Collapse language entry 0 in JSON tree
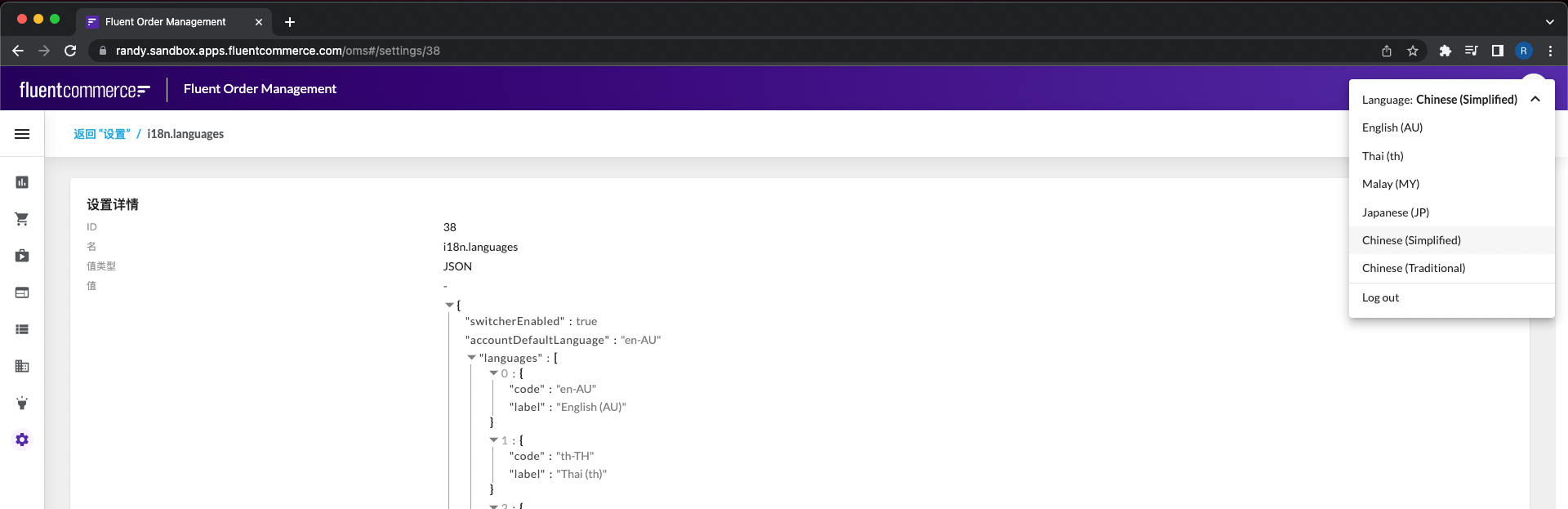The width and height of the screenshot is (1568, 509). pos(493,373)
